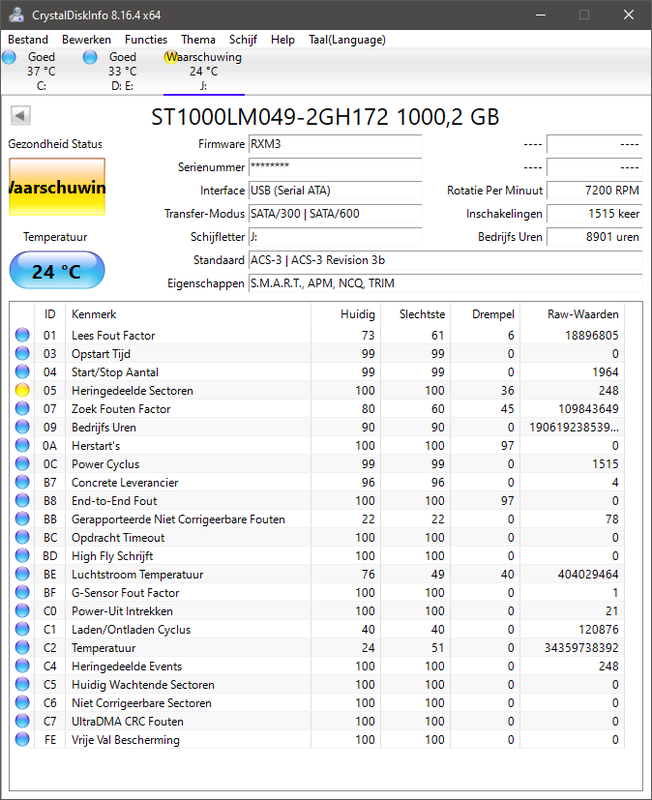Click the yellow warning dot beside Heringedeelde Sectoren

click(x=22, y=390)
